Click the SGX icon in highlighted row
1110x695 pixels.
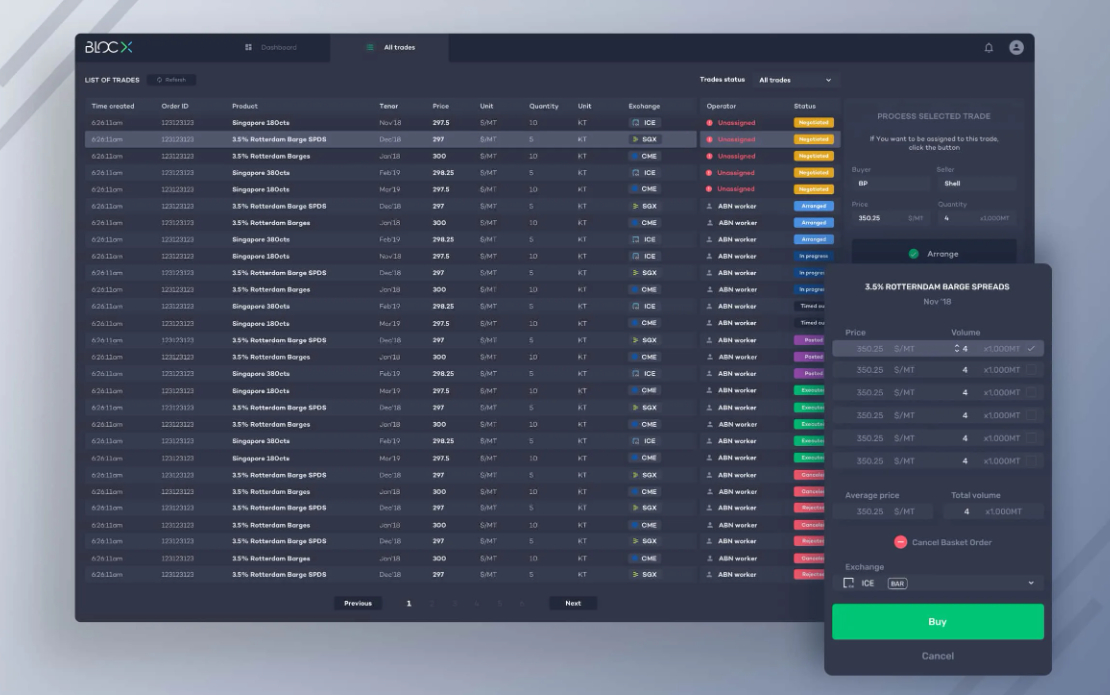[635, 140]
